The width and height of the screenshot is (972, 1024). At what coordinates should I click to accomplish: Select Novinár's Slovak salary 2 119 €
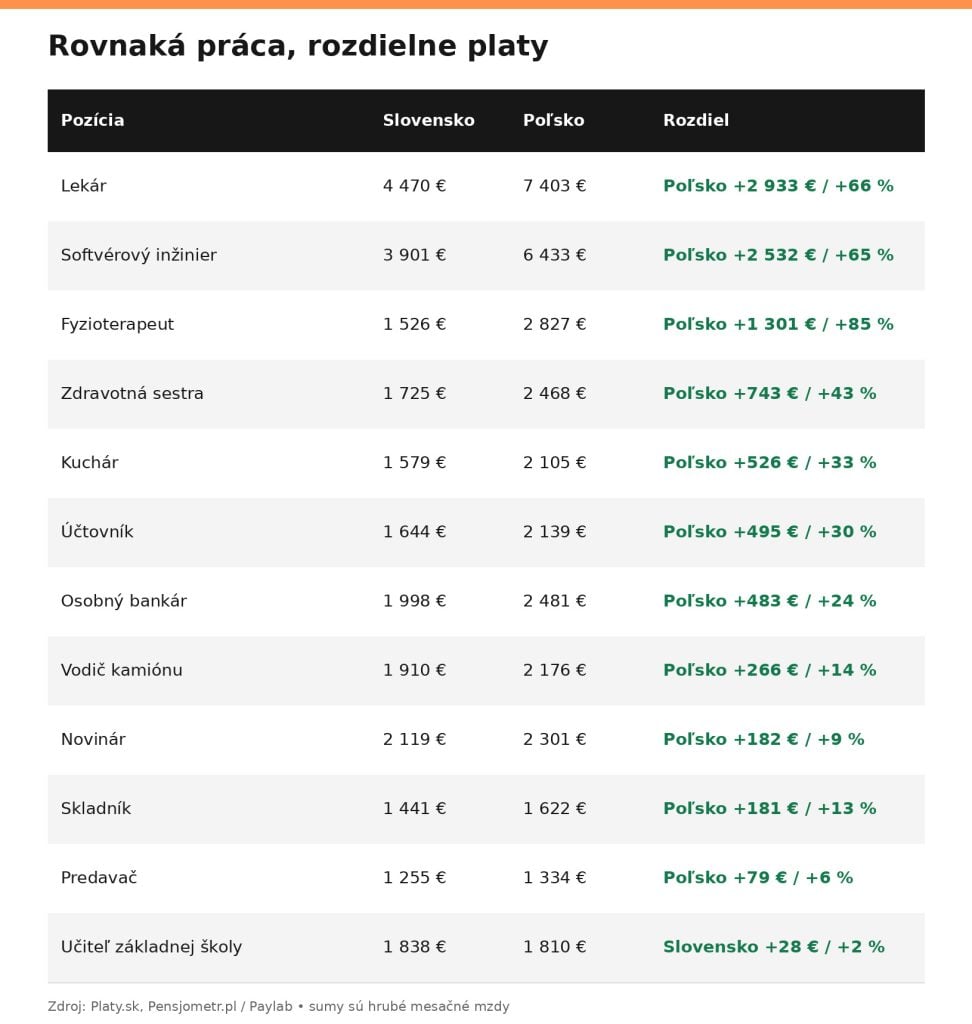[414, 739]
